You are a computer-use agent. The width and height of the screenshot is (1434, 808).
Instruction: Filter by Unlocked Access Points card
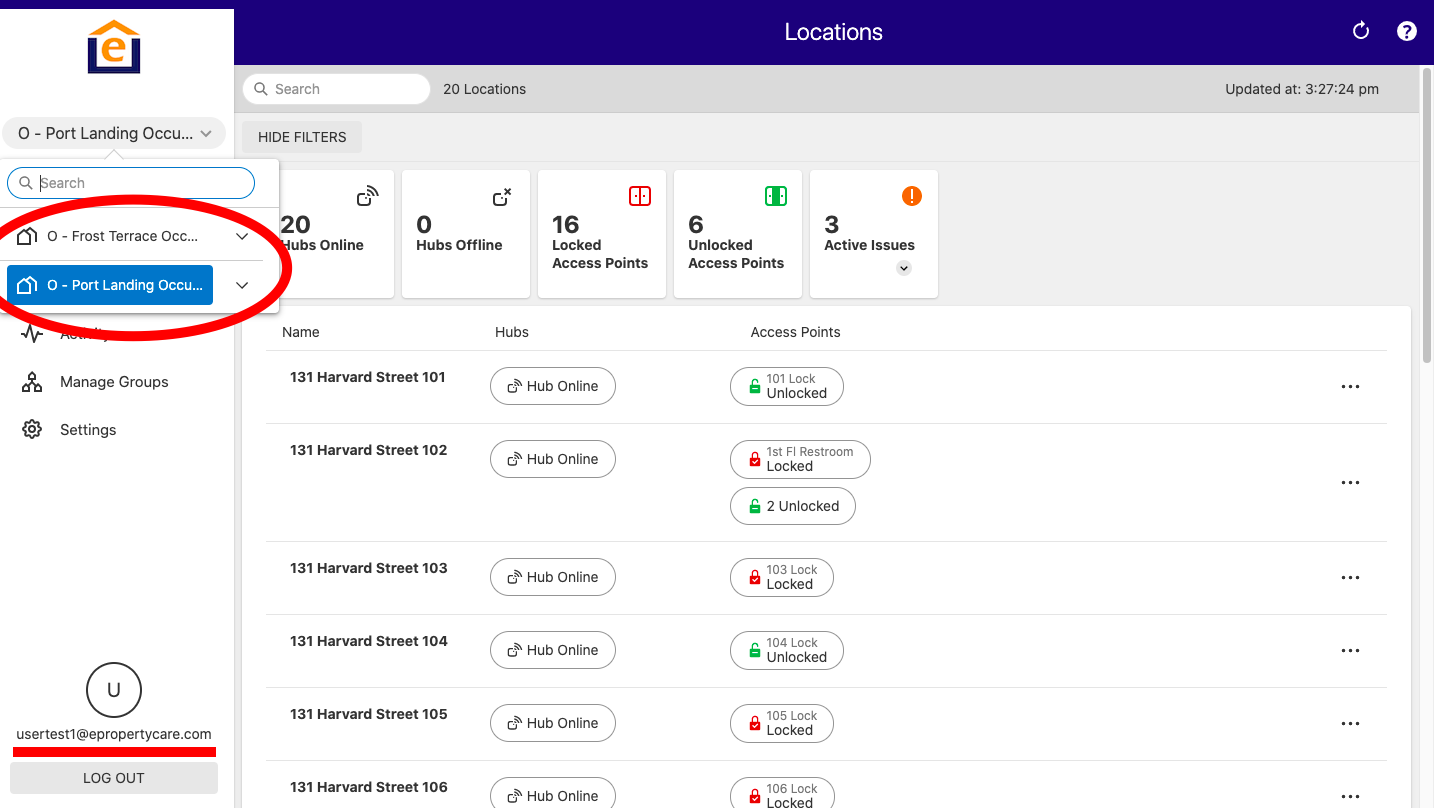point(738,234)
